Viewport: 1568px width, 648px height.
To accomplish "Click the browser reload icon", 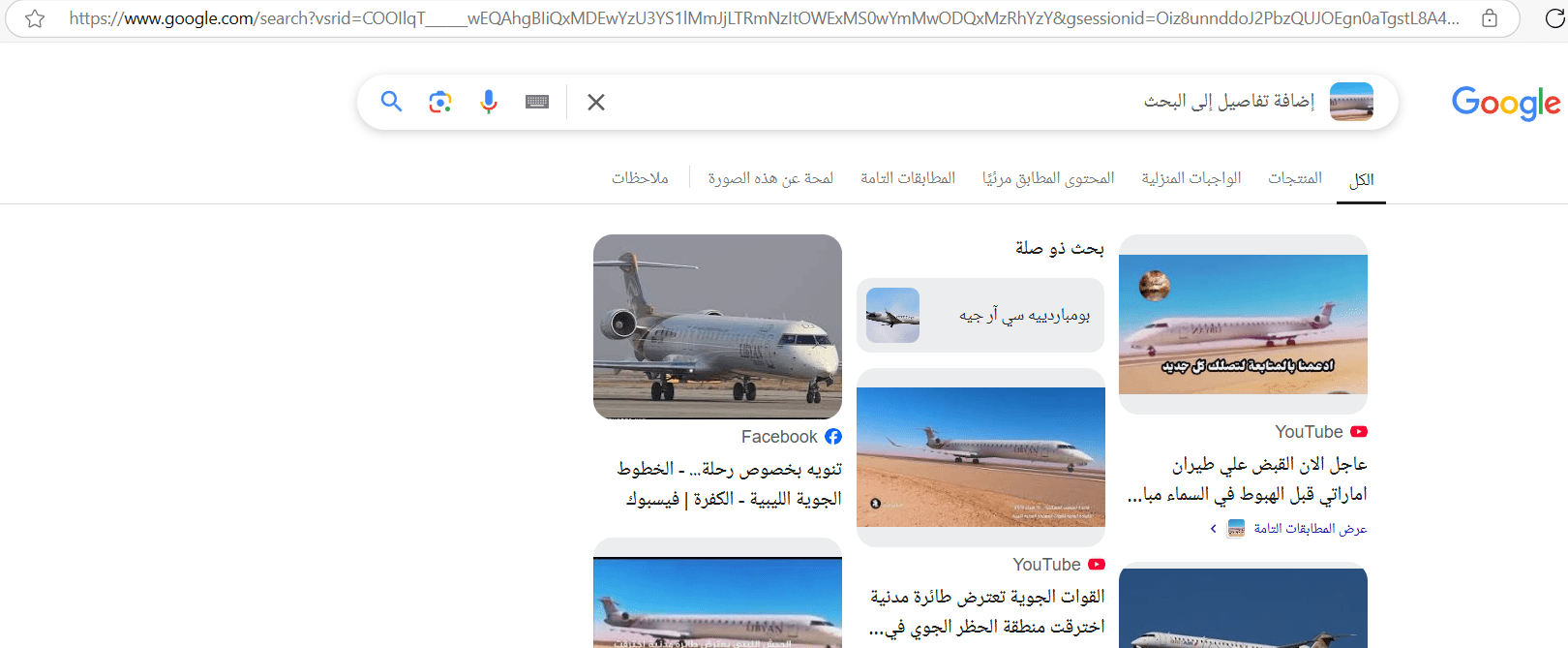I will [x=1555, y=18].
